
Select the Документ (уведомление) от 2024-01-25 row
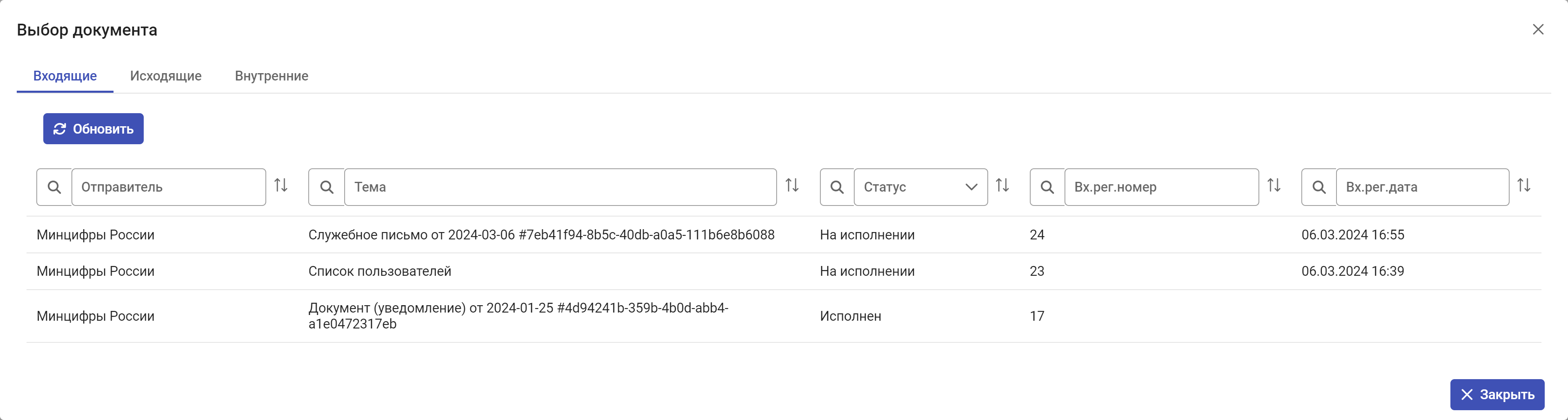pyautogui.click(x=784, y=316)
